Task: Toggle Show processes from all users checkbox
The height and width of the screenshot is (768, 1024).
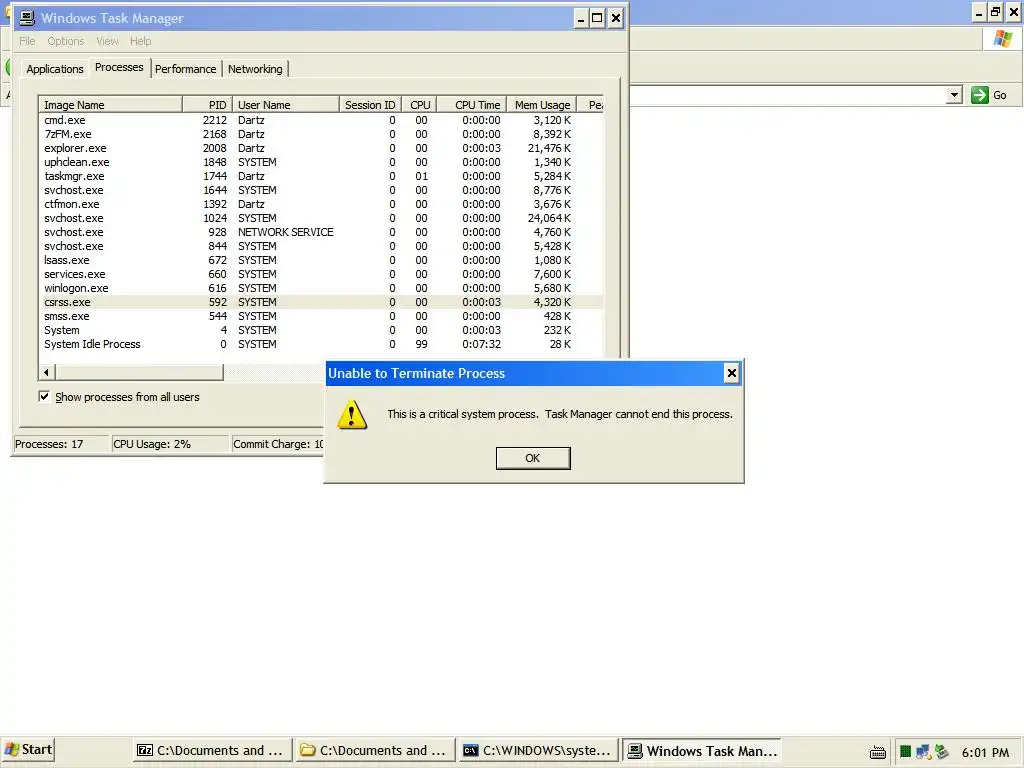Action: coord(44,396)
